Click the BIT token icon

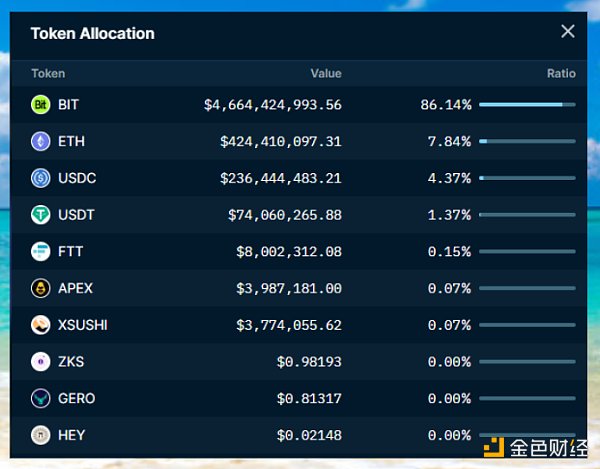point(41,105)
